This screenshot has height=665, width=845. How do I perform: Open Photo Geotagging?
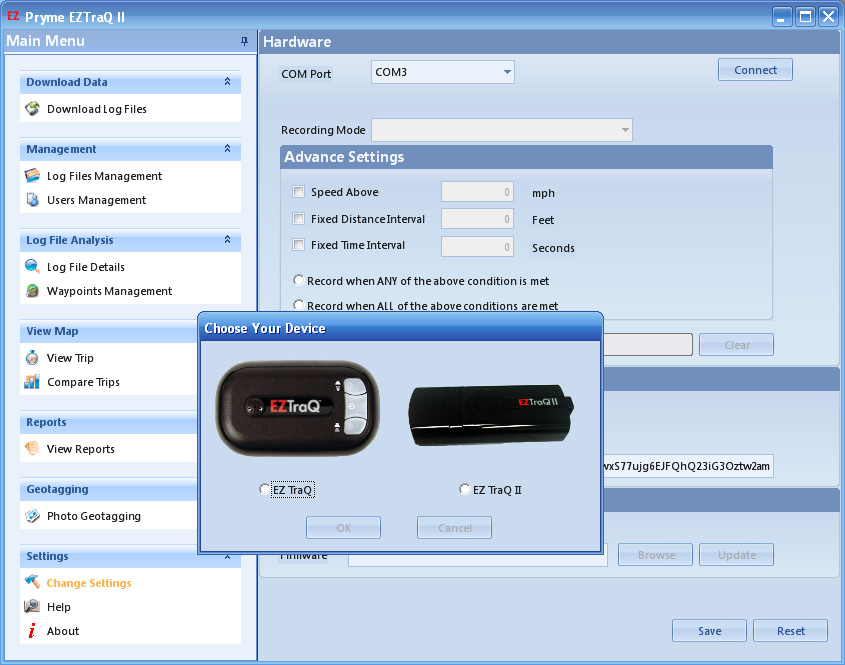click(x=94, y=516)
